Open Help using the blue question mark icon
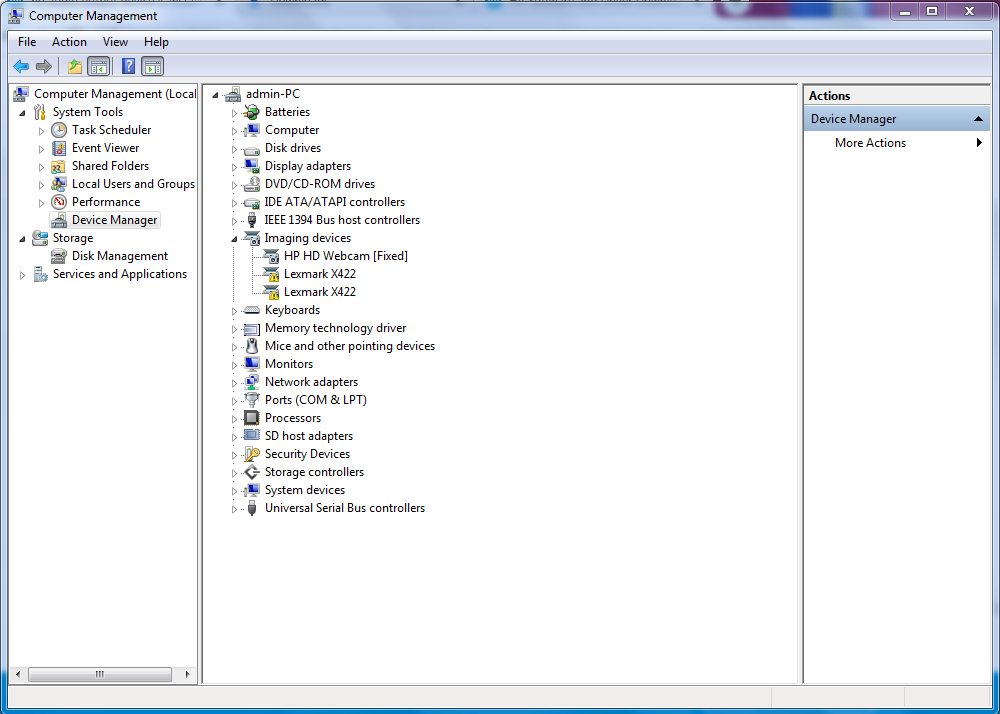1000x714 pixels. tap(127, 66)
